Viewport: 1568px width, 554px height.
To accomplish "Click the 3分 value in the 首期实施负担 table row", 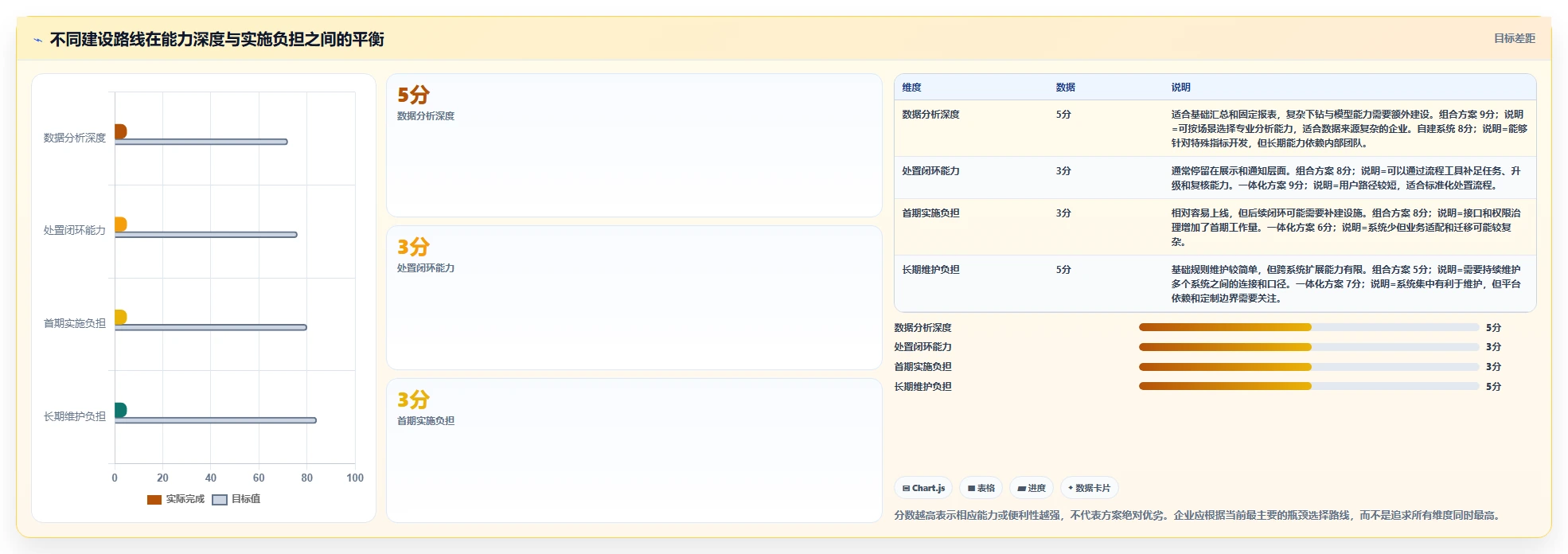I will pos(1063,213).
